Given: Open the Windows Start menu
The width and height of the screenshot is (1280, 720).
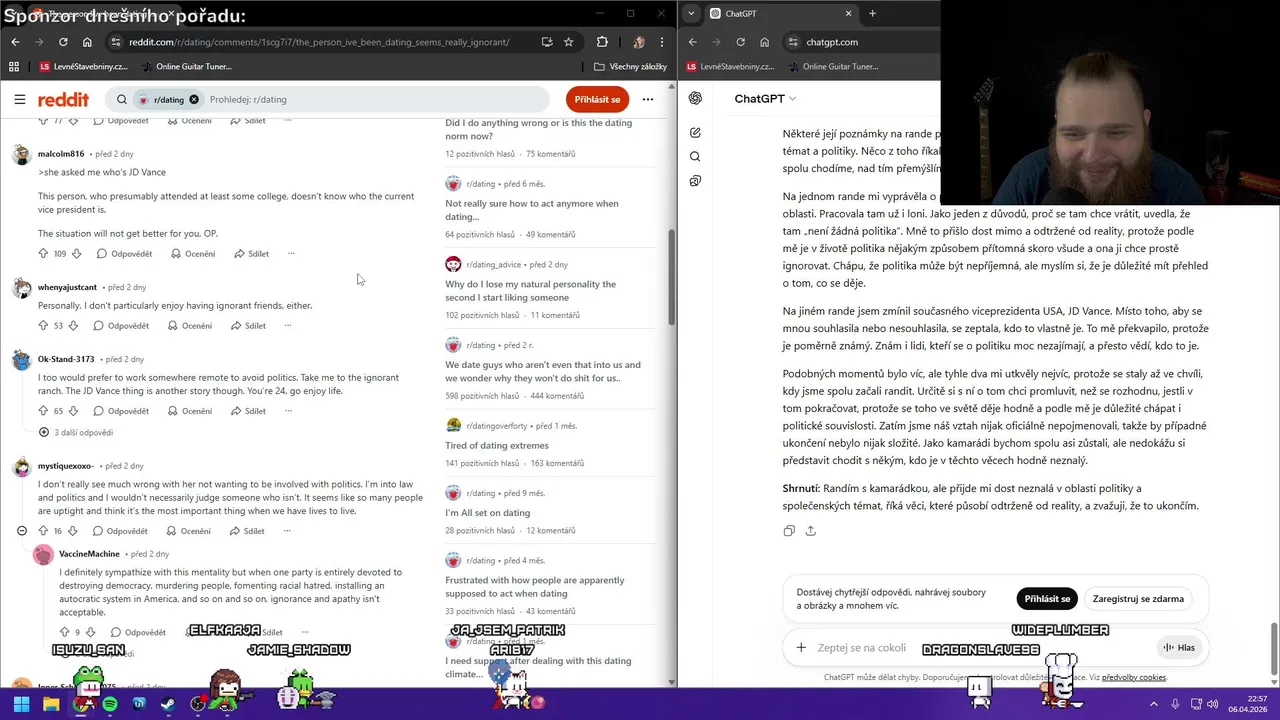Looking at the screenshot, I should [21, 704].
